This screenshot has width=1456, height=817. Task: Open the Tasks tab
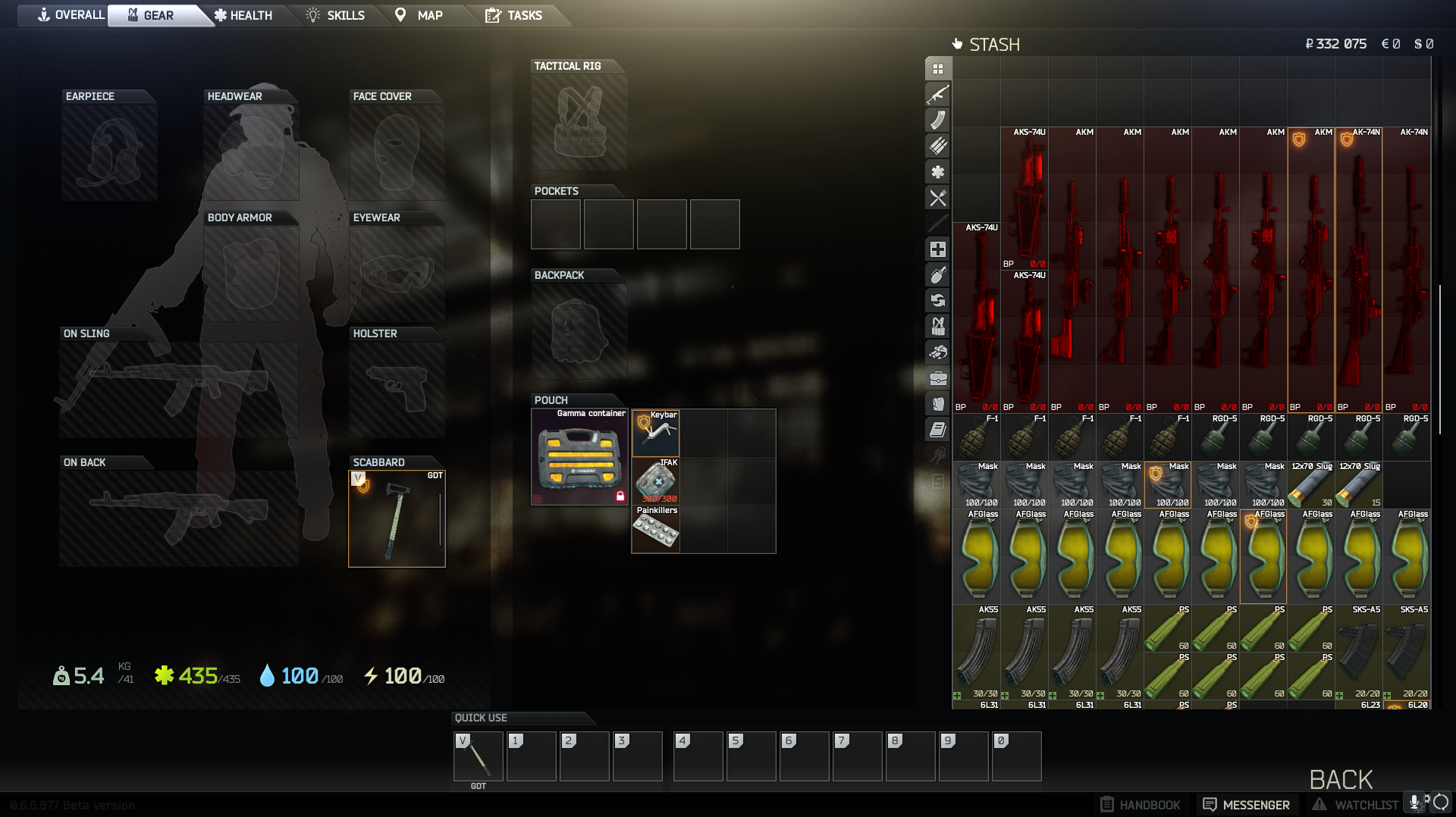(x=514, y=15)
